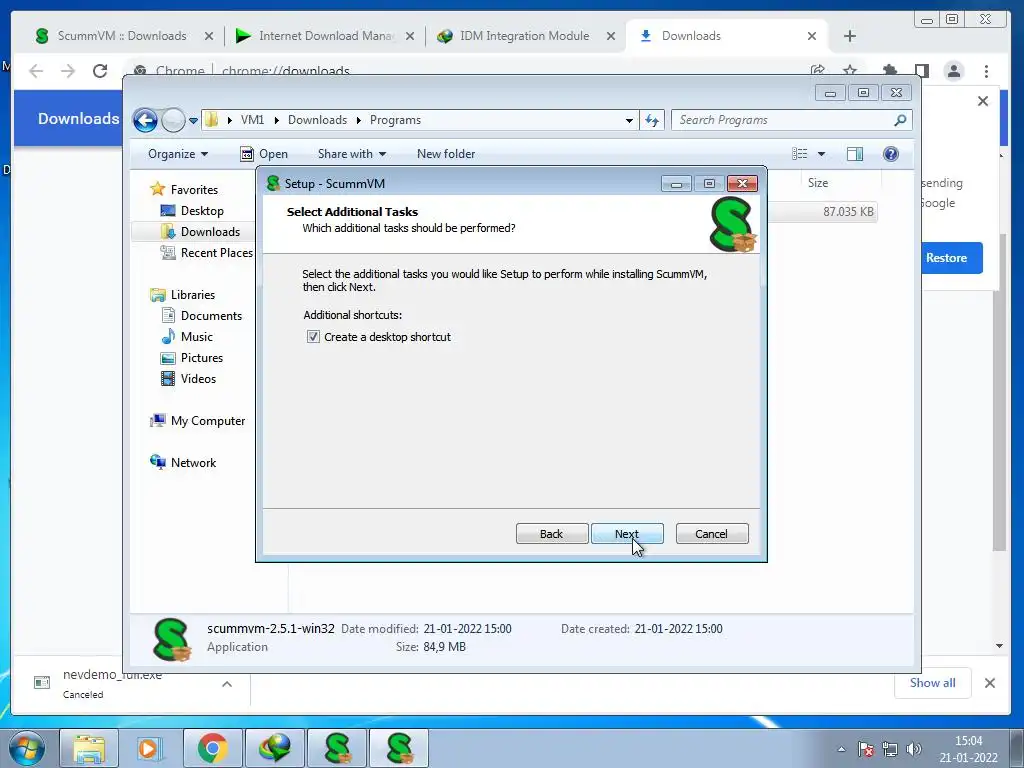
Task: Expand the Share with menu
Action: [351, 154]
